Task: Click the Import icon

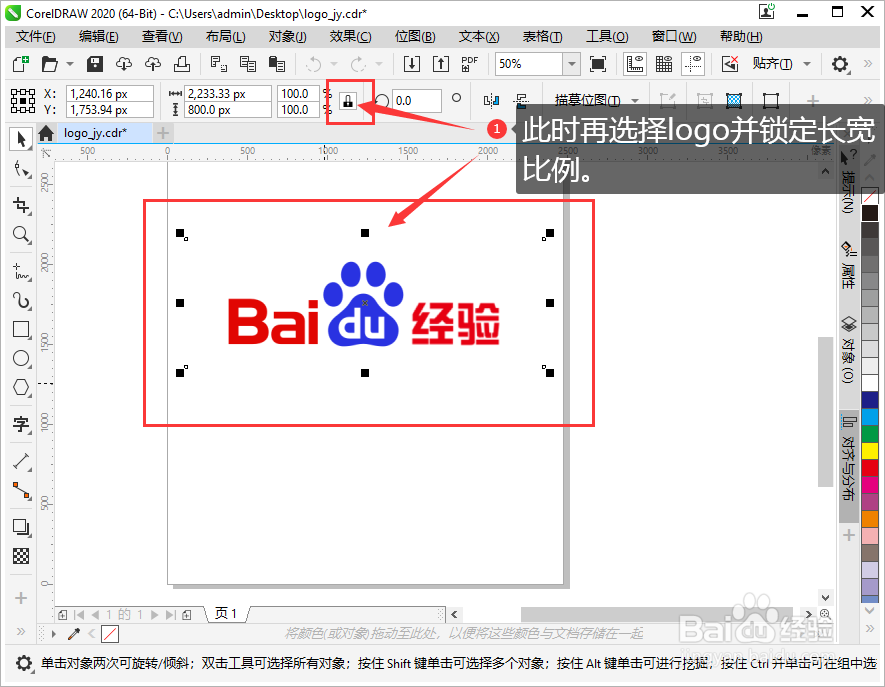Action: [x=411, y=64]
